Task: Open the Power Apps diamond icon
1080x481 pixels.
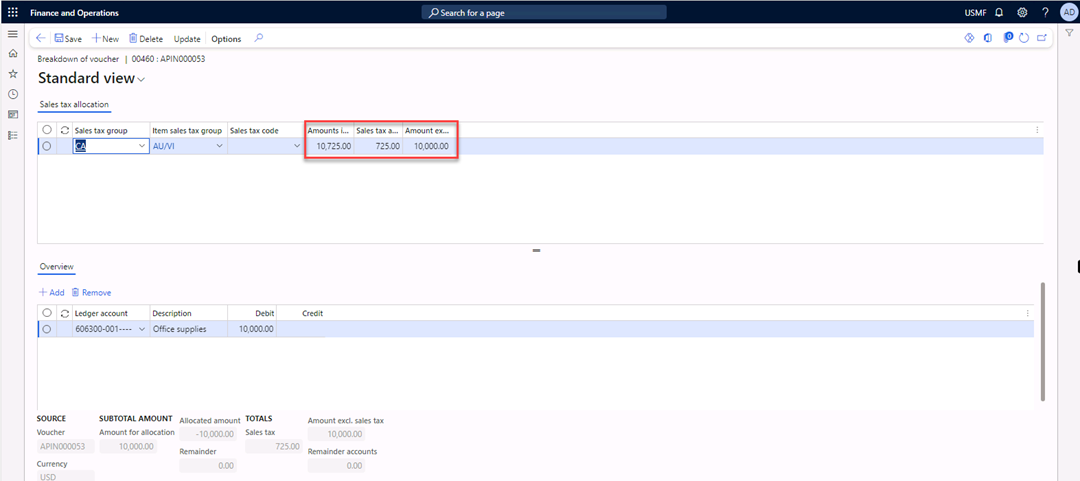Action: click(x=968, y=39)
